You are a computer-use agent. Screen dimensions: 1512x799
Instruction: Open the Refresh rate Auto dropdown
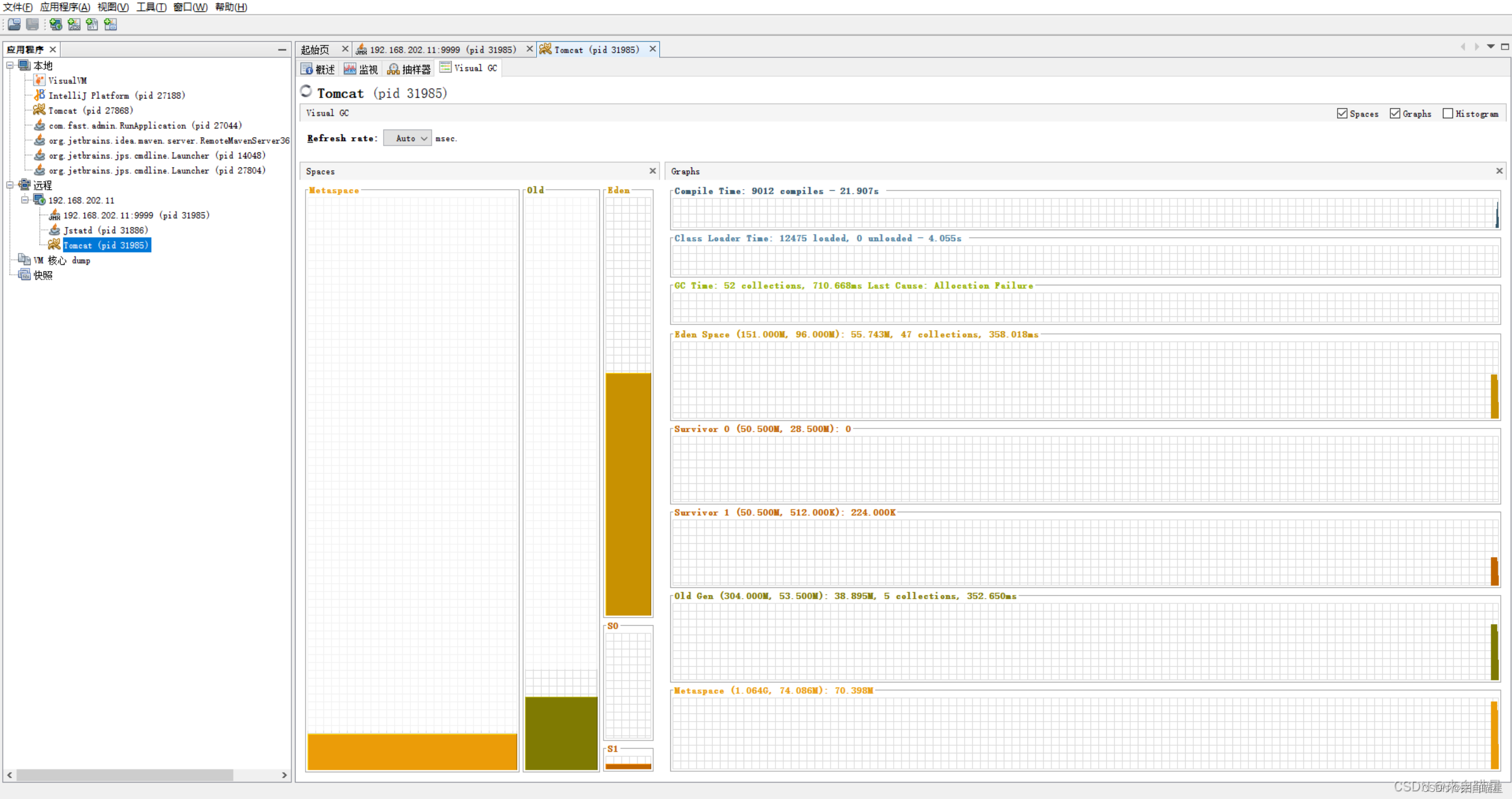pyautogui.click(x=407, y=138)
